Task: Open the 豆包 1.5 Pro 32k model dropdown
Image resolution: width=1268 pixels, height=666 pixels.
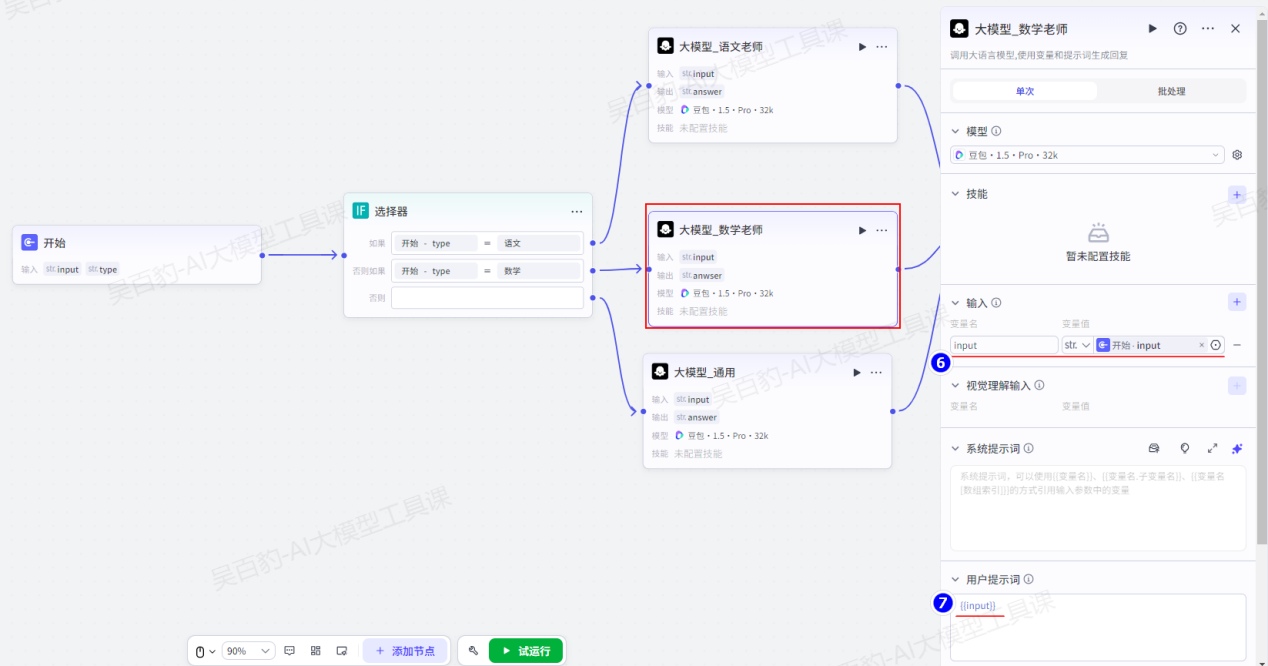Action: click(1087, 155)
